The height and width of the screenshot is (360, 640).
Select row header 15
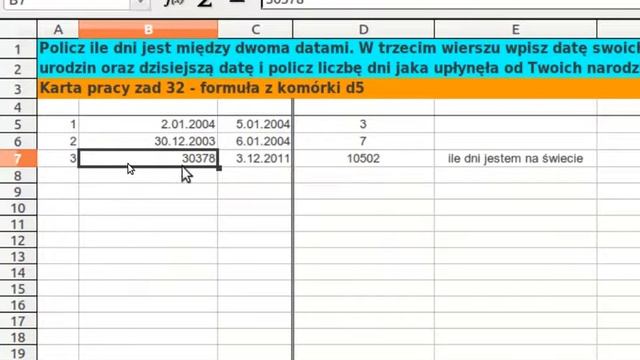18,289
